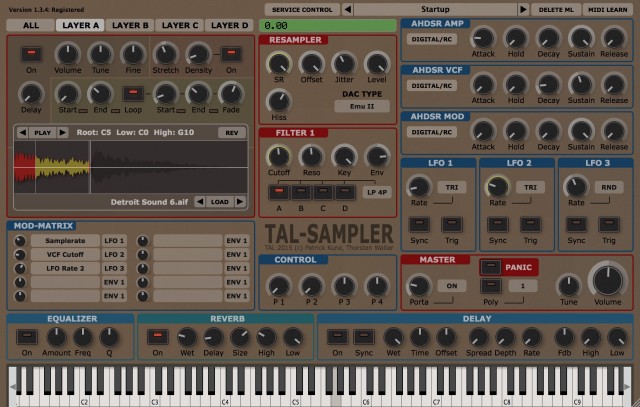Click the LFO 1 Rate knob
Viewport: 640px width, 407px height.
420,186
